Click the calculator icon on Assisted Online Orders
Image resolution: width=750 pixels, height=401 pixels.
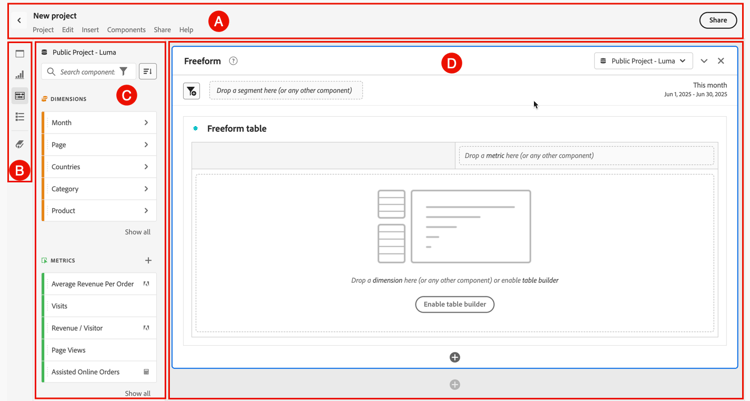[x=146, y=372]
